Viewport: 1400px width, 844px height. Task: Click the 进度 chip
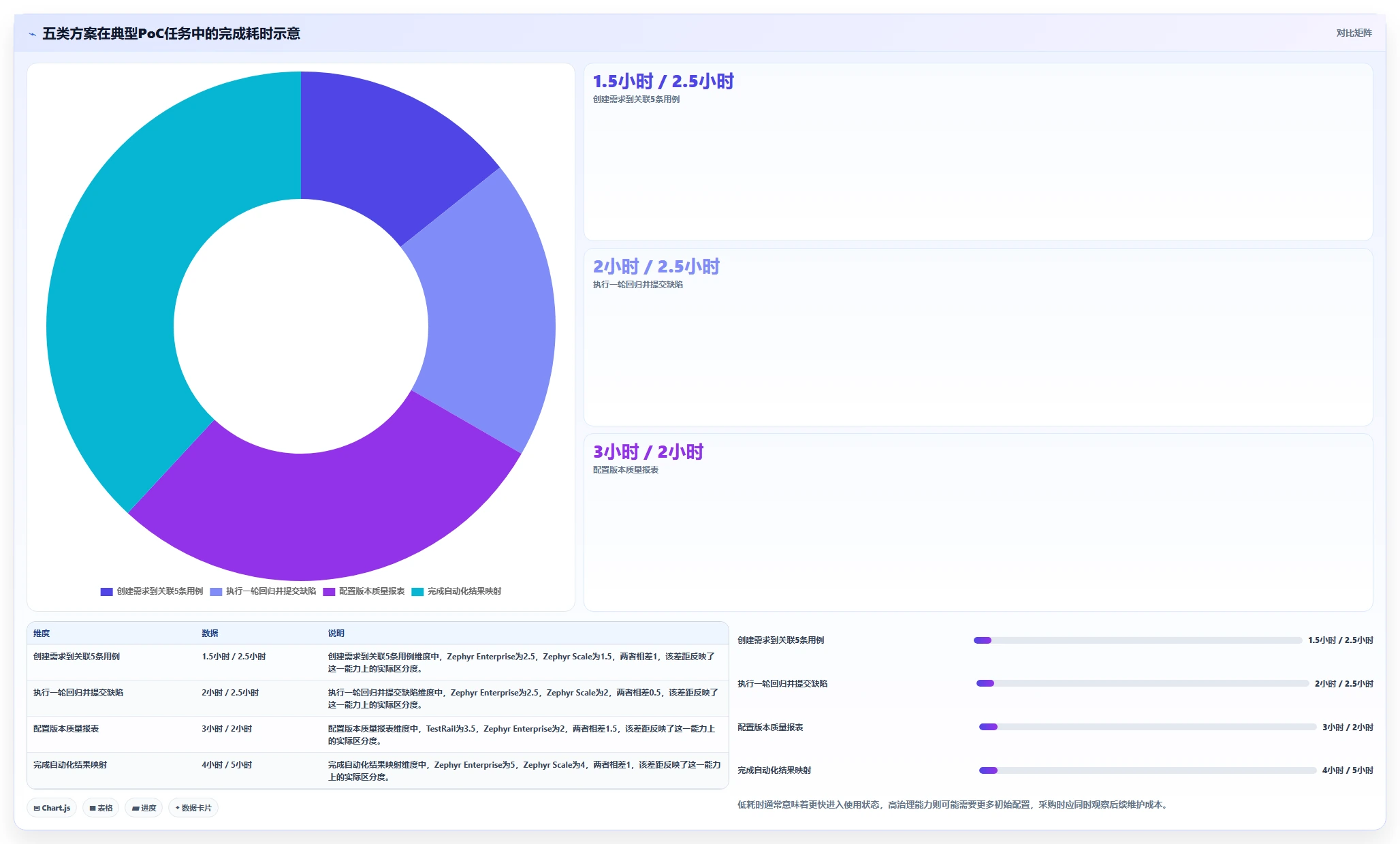[x=144, y=808]
